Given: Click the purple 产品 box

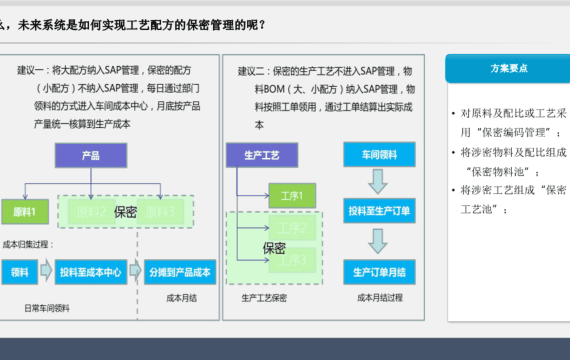Looking at the screenshot, I should click(x=91, y=155).
